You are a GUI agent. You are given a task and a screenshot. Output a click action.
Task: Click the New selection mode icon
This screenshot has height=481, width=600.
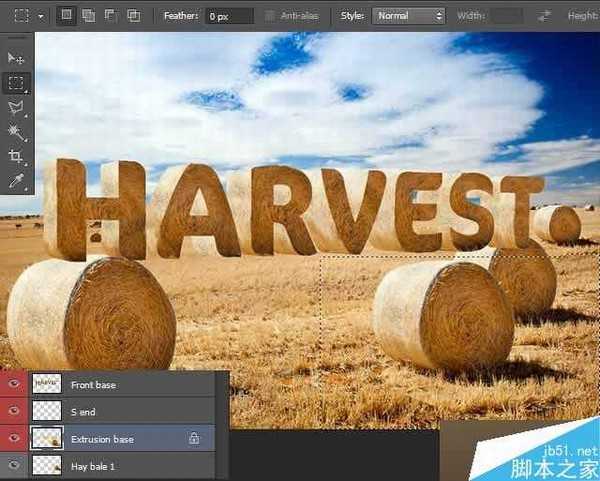67,16
